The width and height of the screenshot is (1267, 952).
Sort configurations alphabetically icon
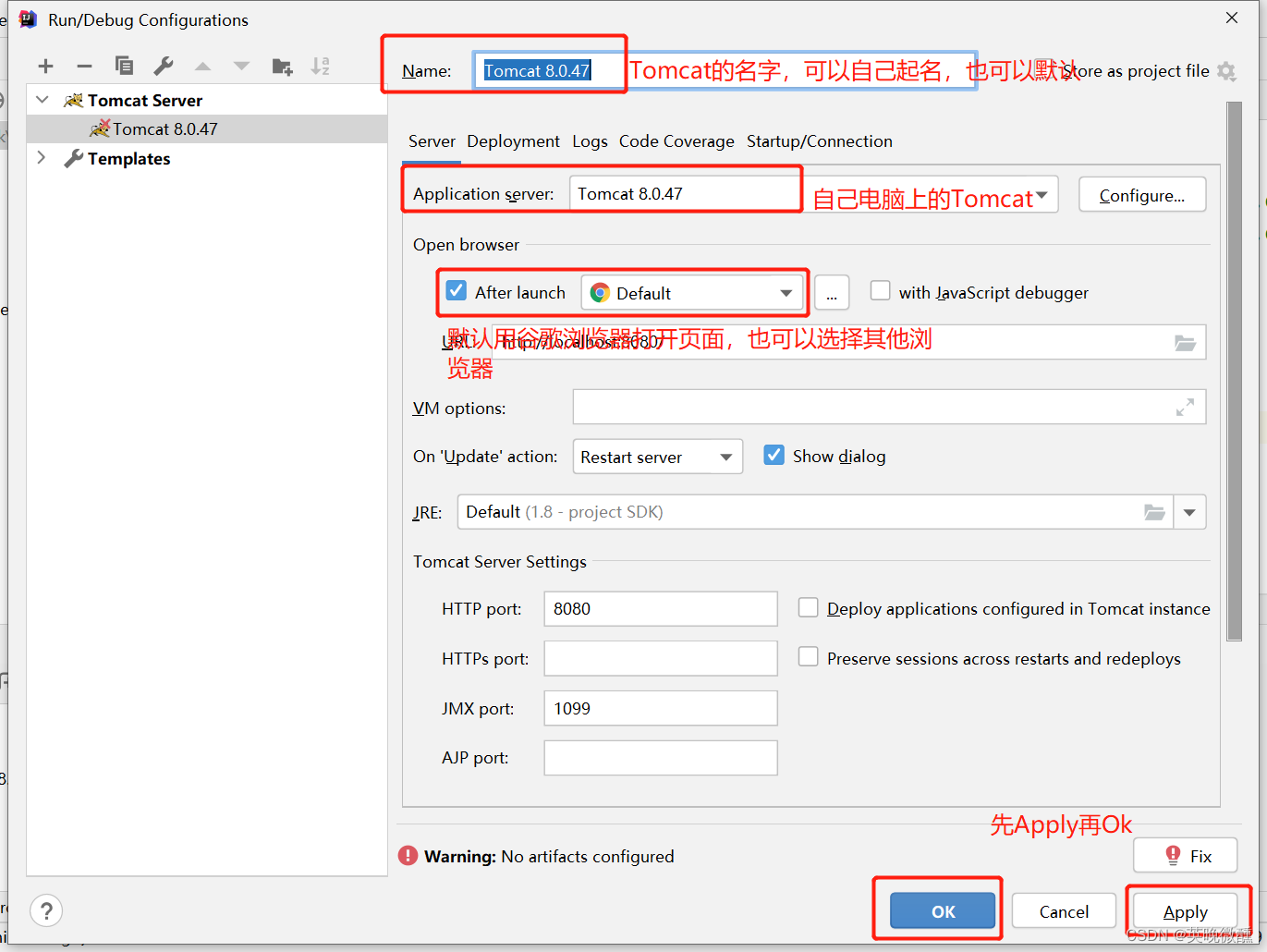click(x=320, y=66)
